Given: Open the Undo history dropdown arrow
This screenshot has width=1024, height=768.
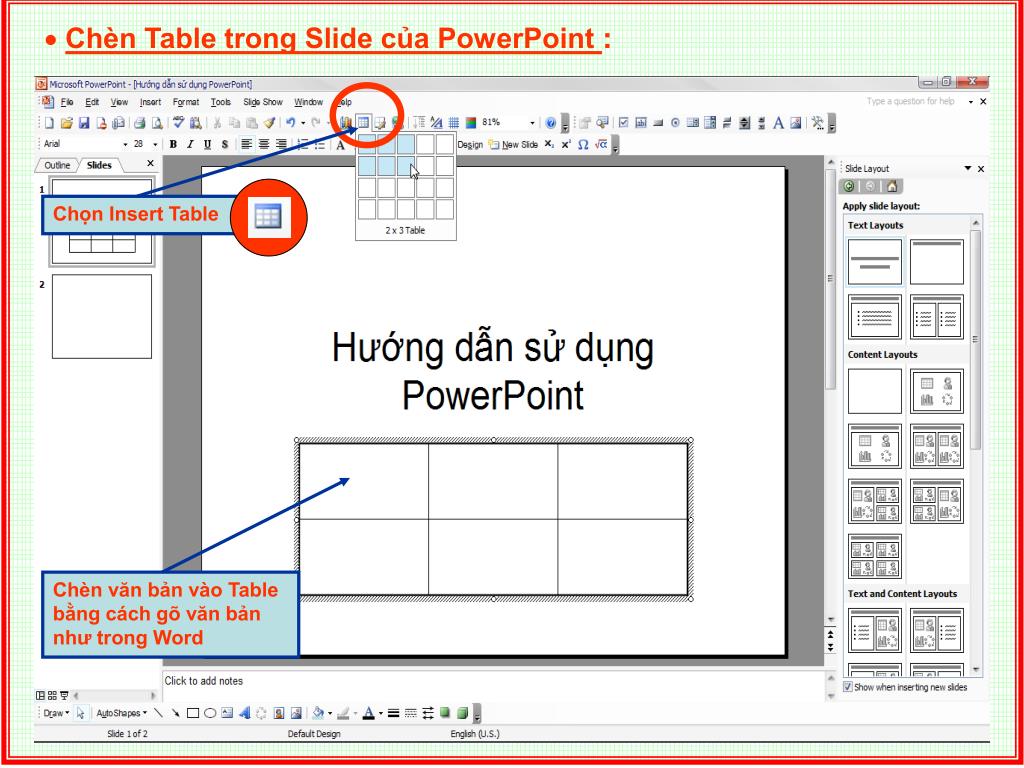Looking at the screenshot, I should 302,123.
